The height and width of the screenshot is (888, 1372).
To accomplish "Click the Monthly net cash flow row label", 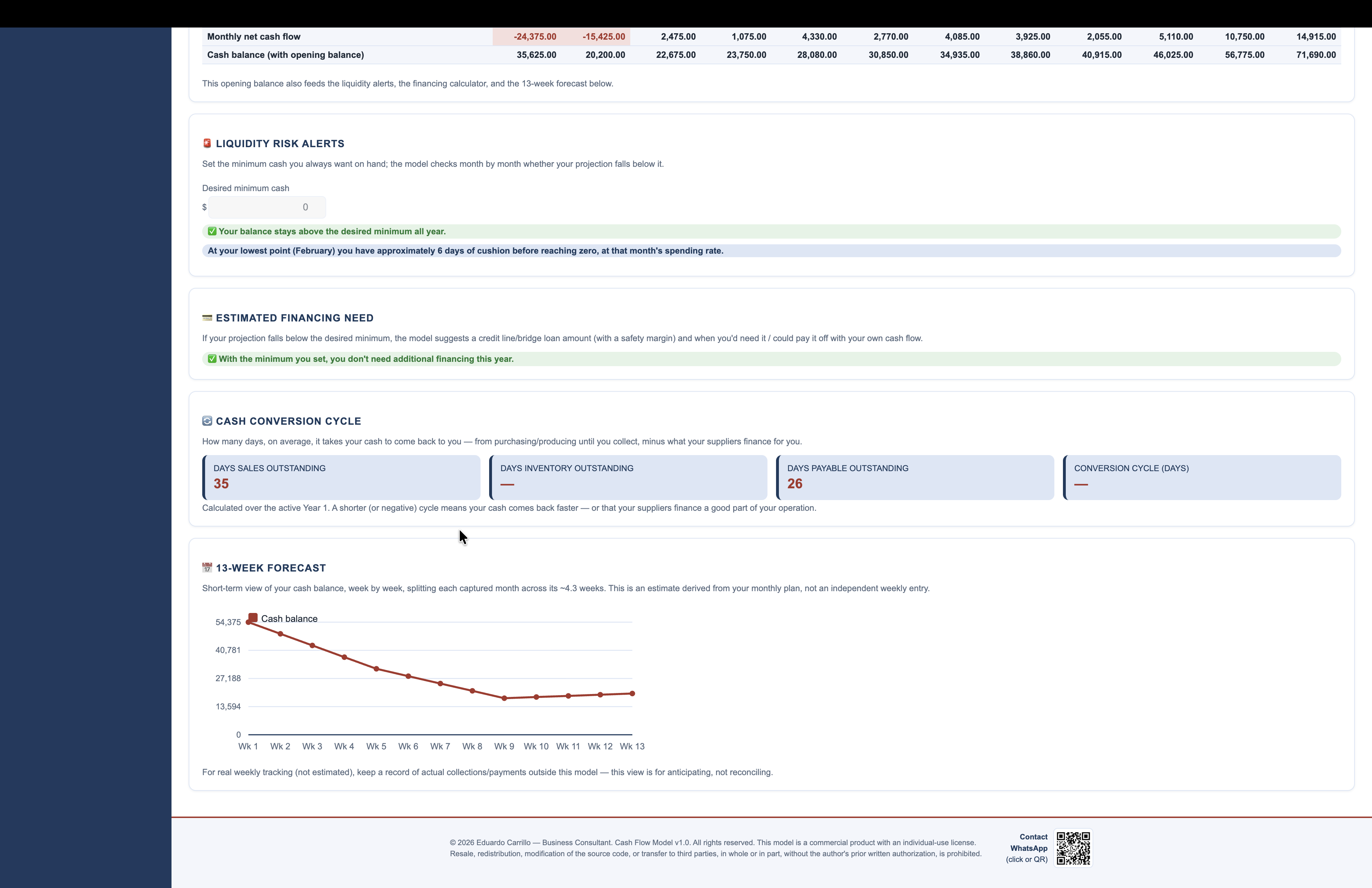I will pyautogui.click(x=254, y=36).
